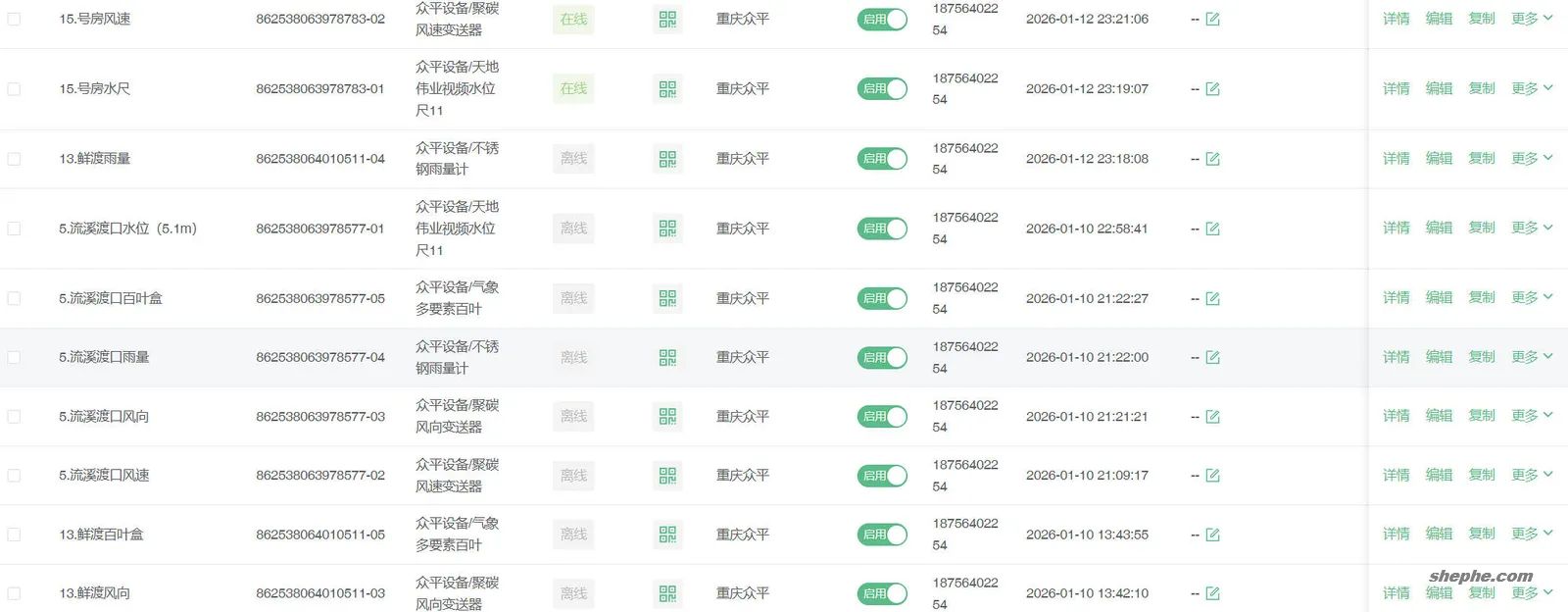Open QR code for 13.鲜渡风向 device
This screenshot has height=612, width=1568.
coord(667,593)
